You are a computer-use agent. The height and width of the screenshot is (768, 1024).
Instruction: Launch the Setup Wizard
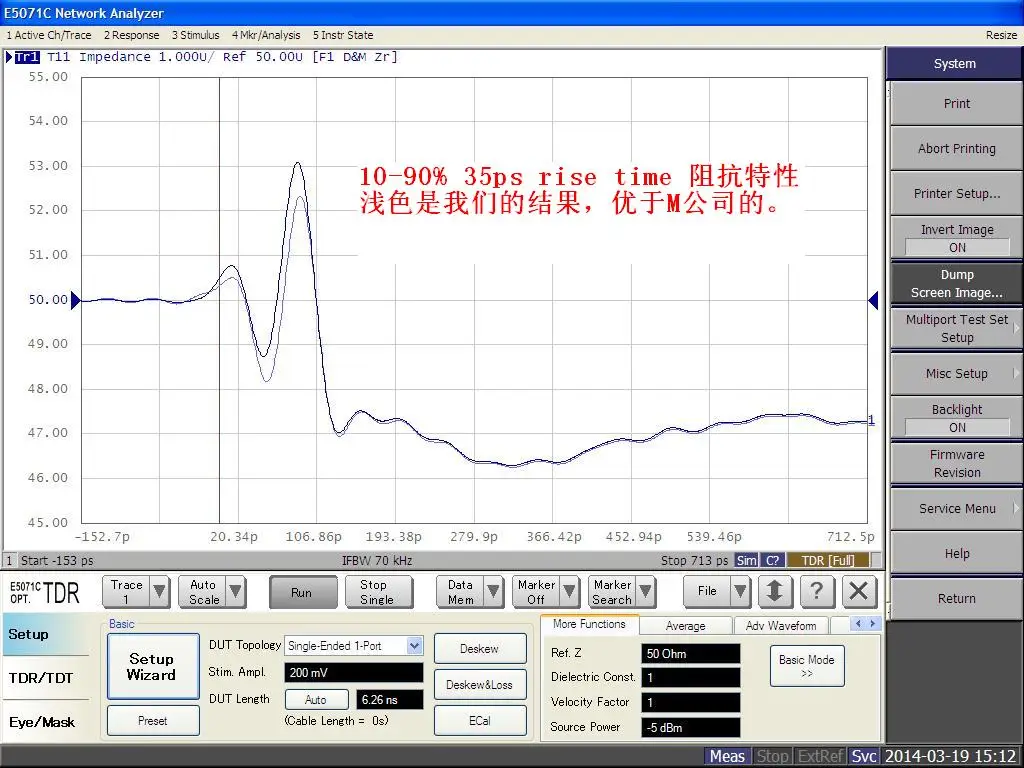[x=152, y=667]
